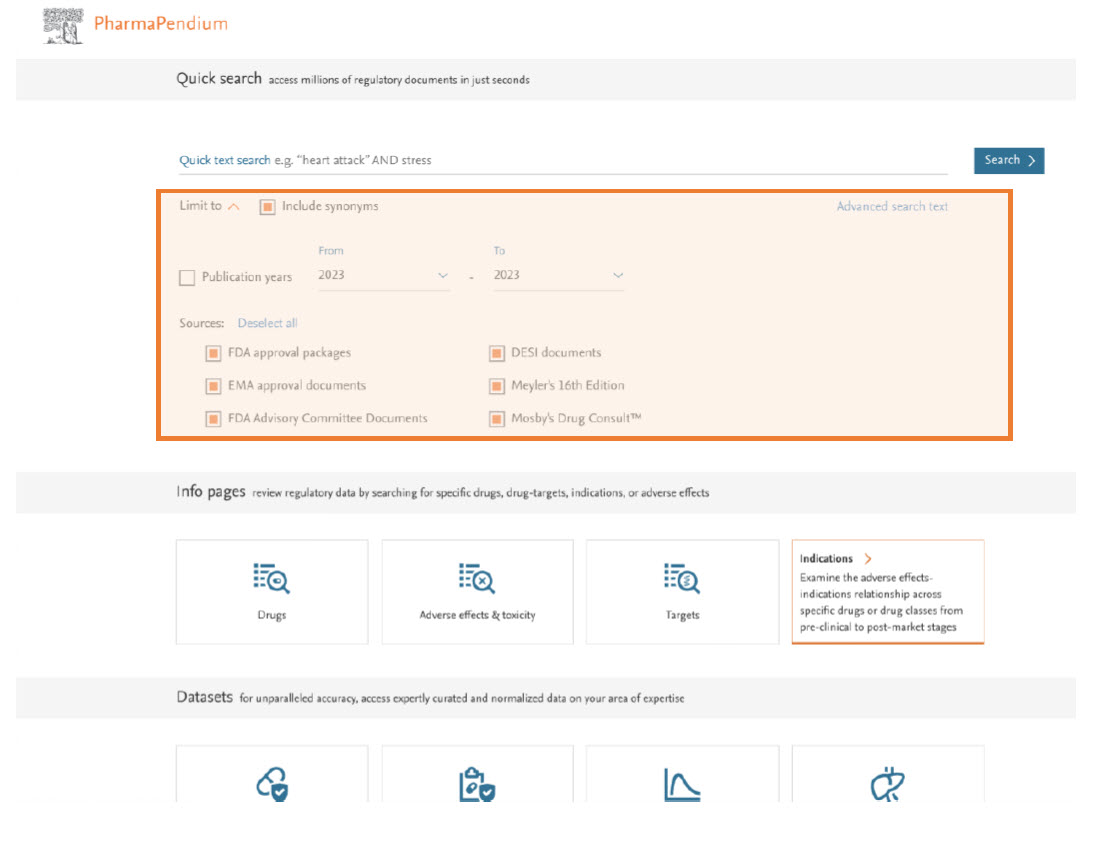This screenshot has width=1104, height=865.
Task: Open Advanced search text link
Action: 892,207
